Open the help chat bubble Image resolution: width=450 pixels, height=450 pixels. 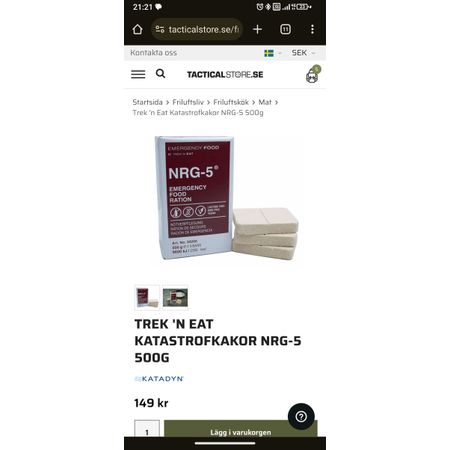(301, 416)
